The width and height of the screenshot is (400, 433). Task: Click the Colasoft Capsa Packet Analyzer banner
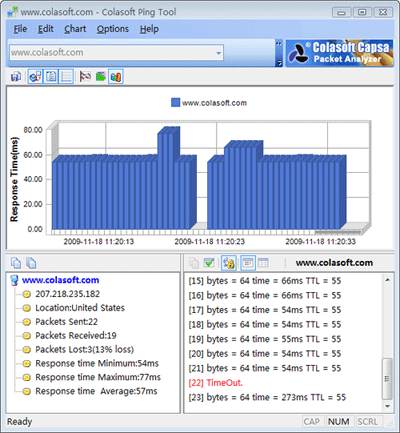point(340,53)
